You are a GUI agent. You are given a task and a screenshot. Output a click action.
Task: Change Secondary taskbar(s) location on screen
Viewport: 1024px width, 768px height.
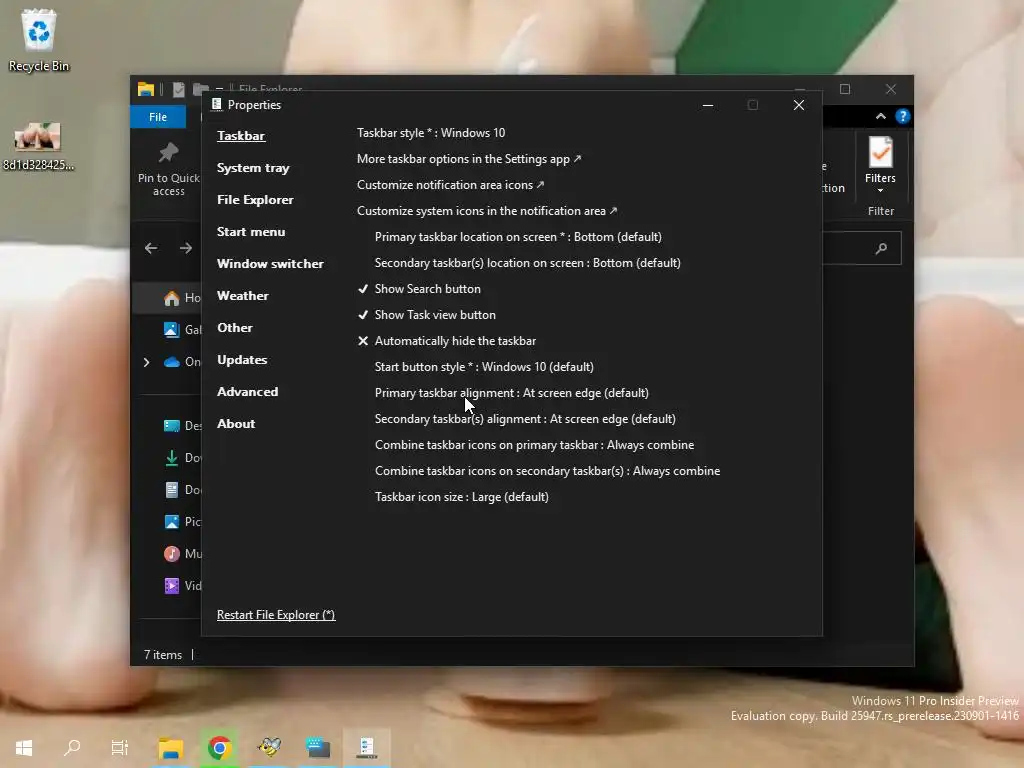tap(528, 263)
